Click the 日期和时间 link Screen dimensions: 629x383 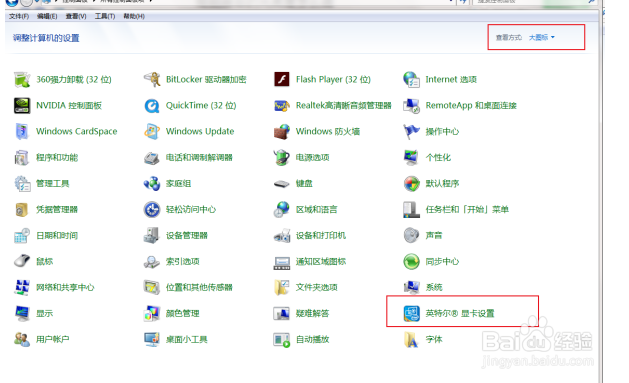[x=57, y=236]
